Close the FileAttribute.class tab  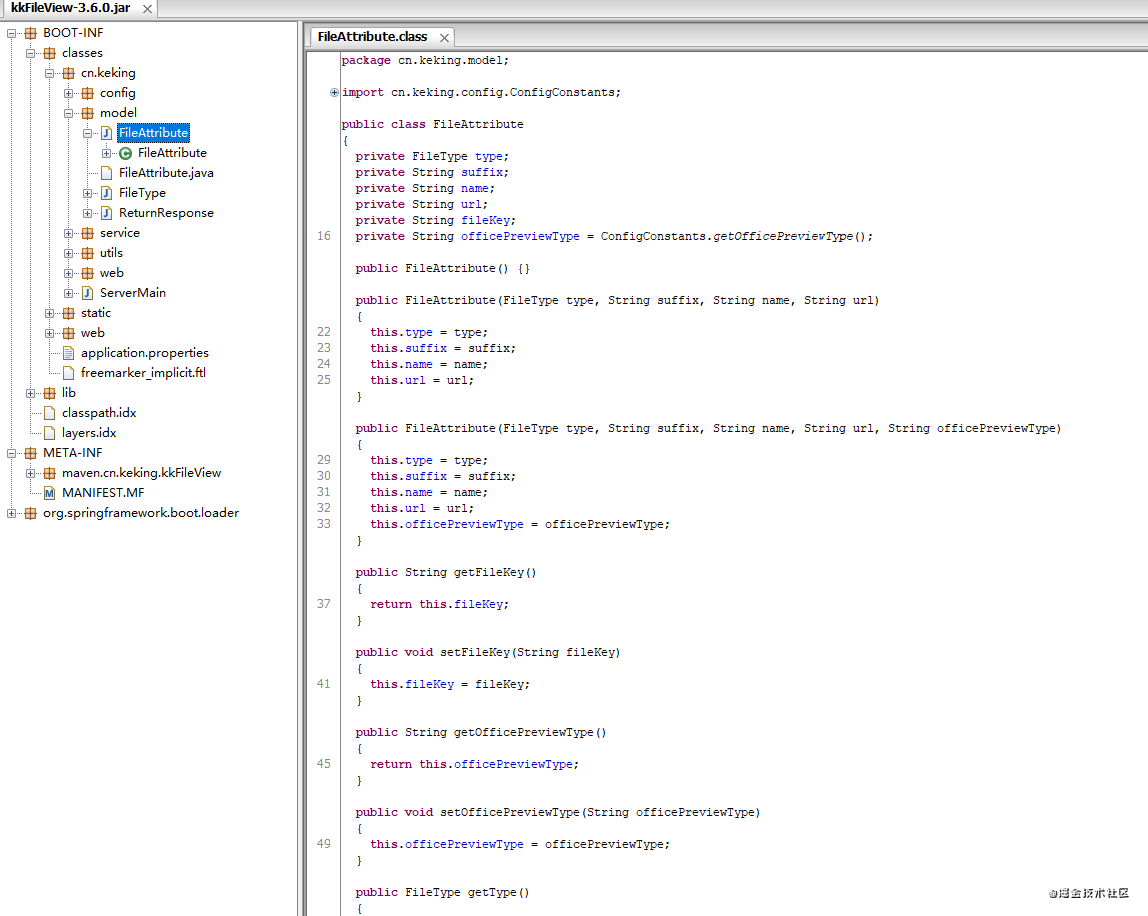click(x=444, y=37)
